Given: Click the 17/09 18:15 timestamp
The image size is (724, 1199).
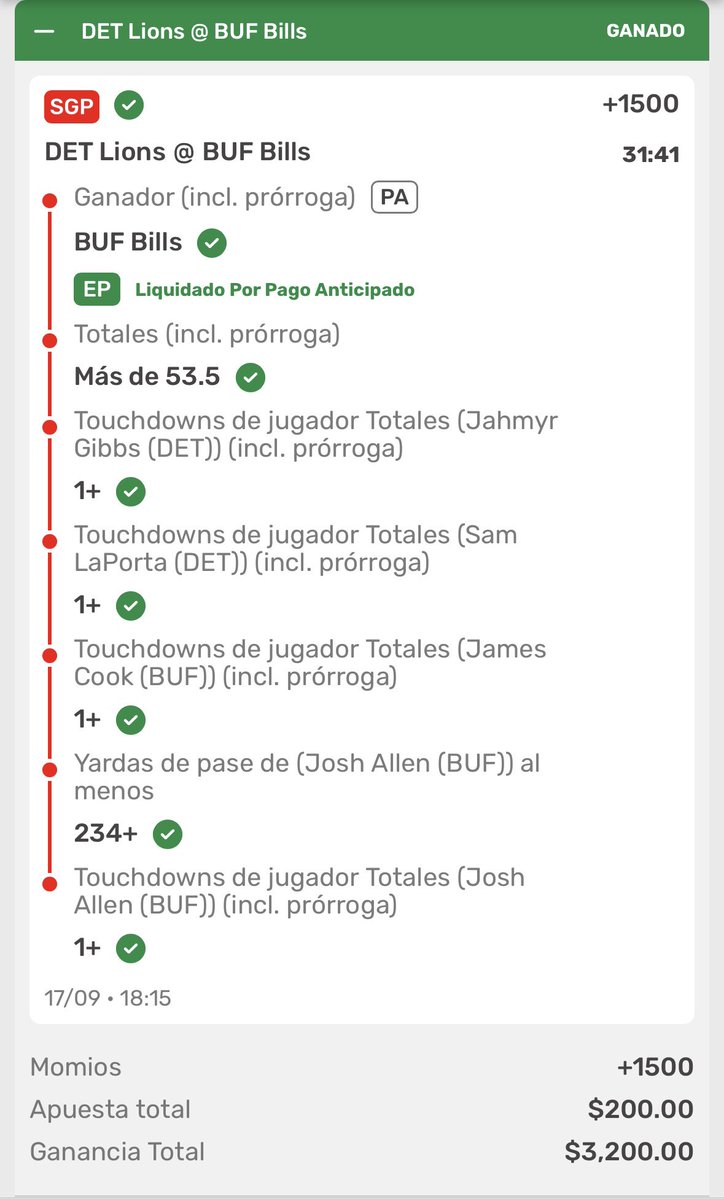Looking at the screenshot, I should (x=108, y=998).
